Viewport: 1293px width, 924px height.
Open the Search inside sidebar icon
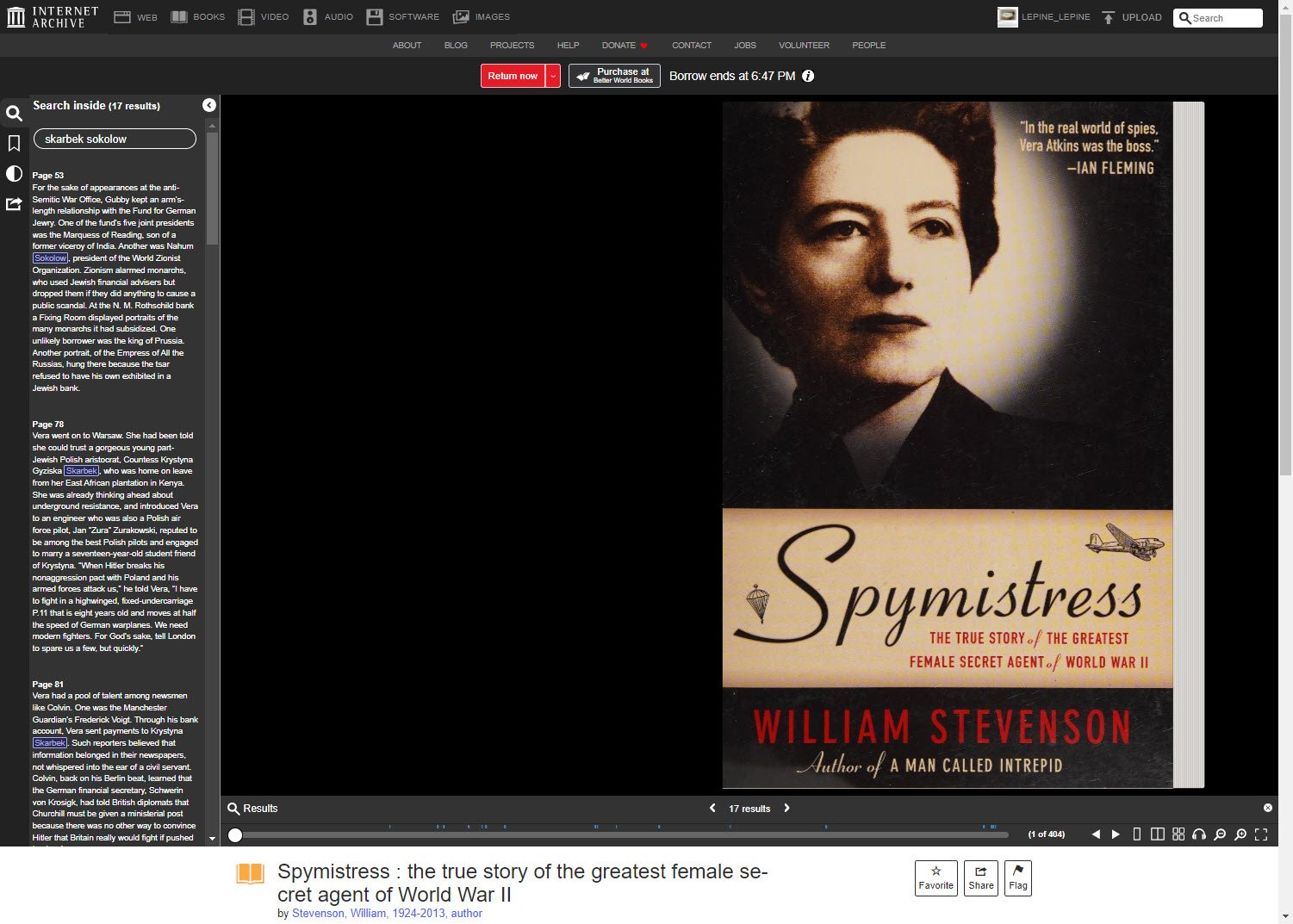coord(14,113)
